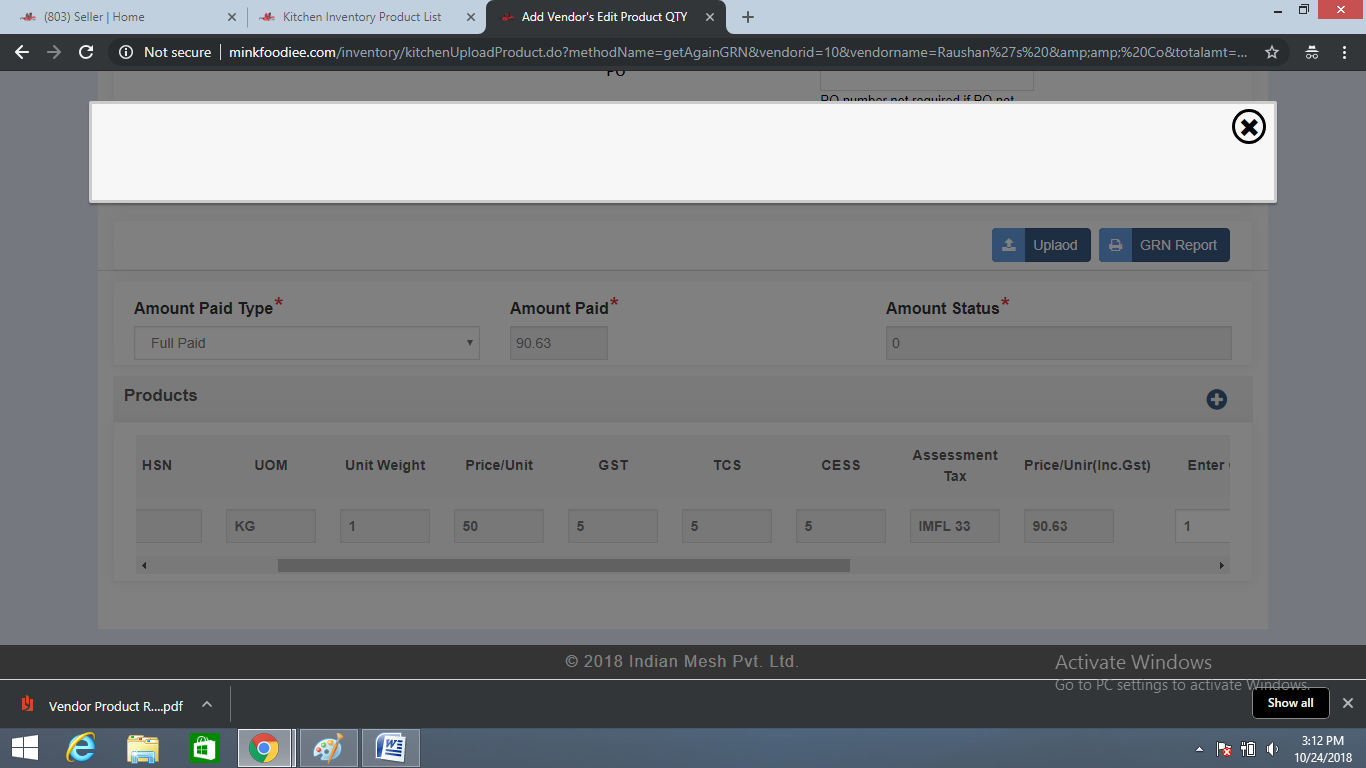
Task: Click Show all downloads button
Action: coord(1290,703)
